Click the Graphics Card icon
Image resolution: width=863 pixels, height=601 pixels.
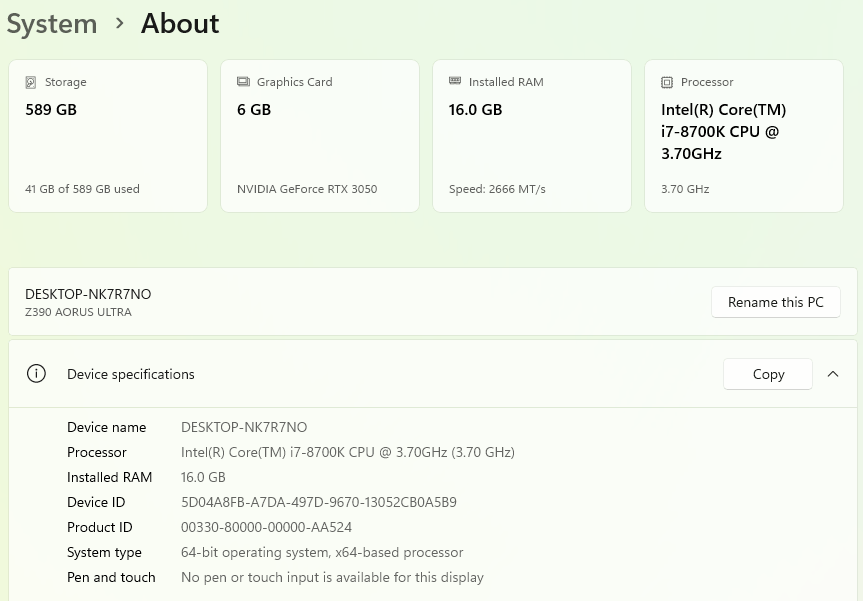click(243, 82)
